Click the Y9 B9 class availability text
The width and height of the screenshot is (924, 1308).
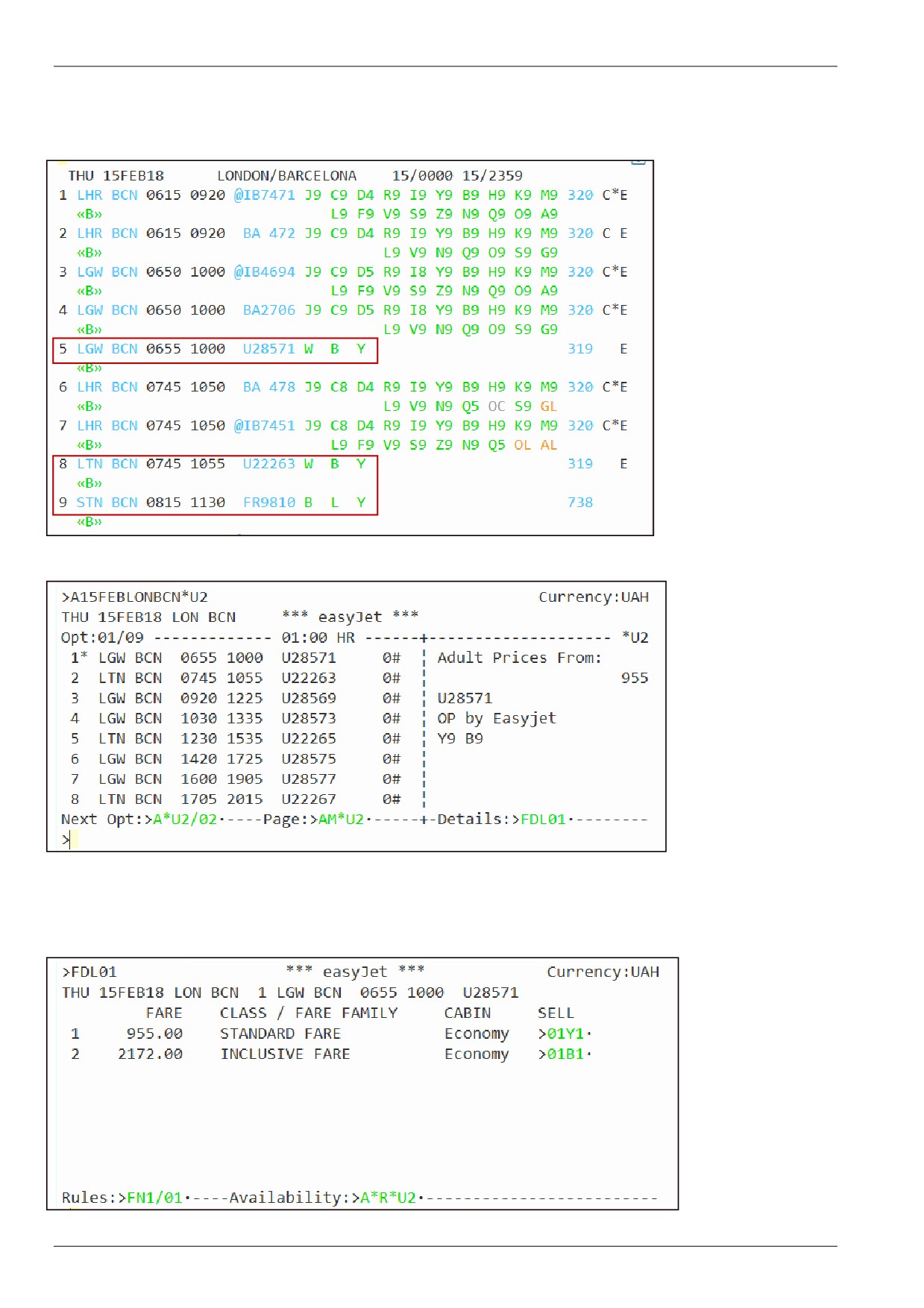[460, 739]
